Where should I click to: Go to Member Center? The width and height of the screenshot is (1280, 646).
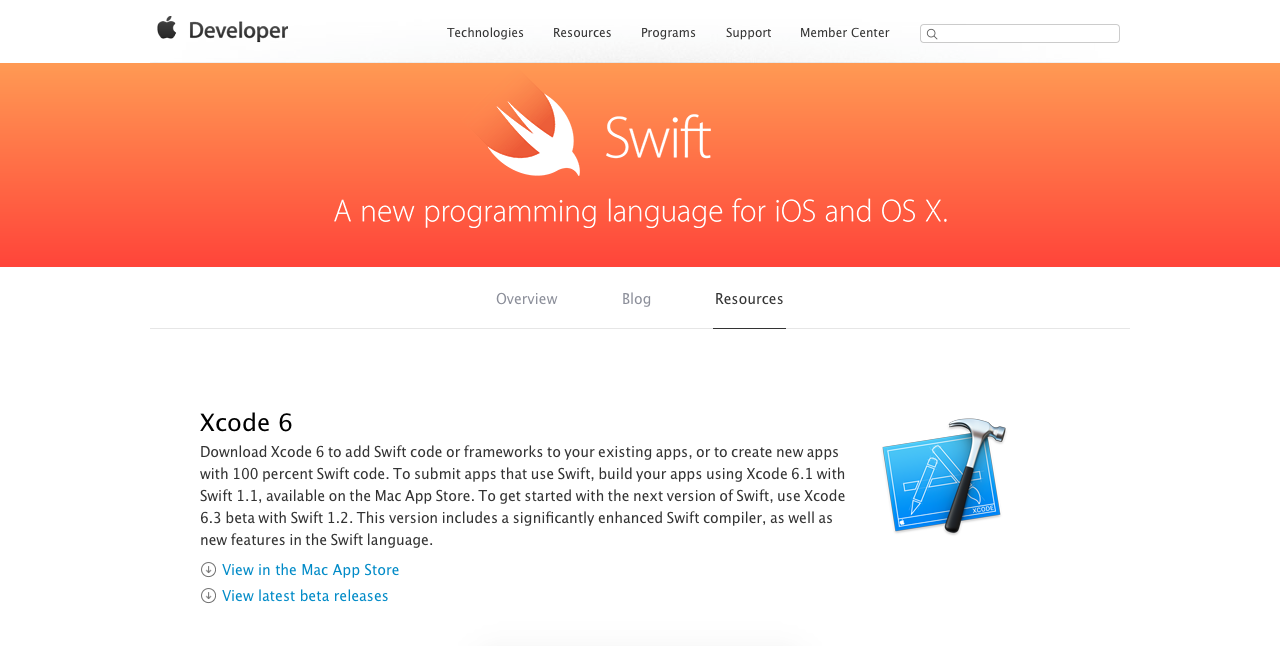click(x=844, y=33)
